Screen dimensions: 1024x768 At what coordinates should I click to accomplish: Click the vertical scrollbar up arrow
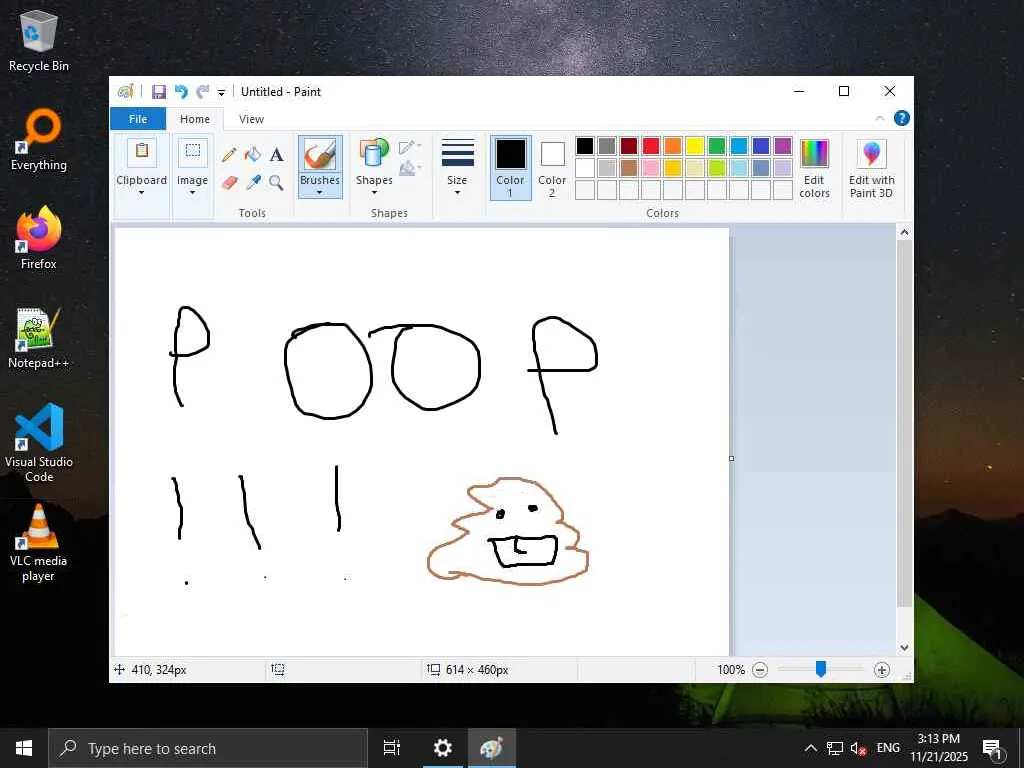point(904,232)
